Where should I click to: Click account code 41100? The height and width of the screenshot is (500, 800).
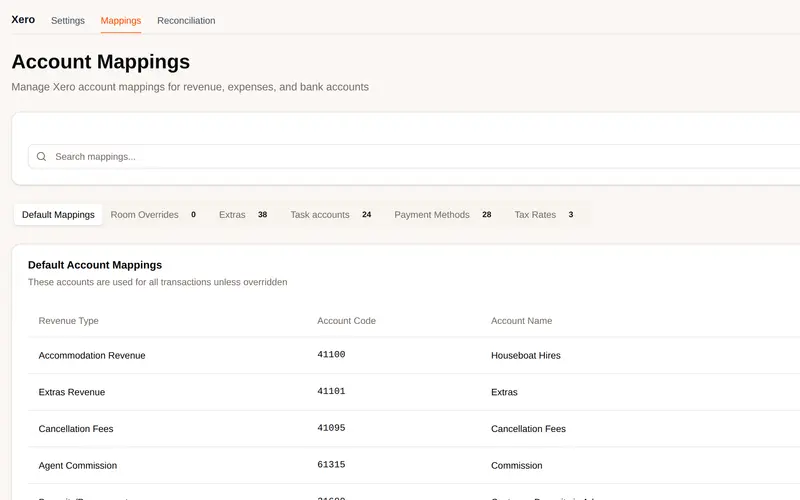pos(331,355)
